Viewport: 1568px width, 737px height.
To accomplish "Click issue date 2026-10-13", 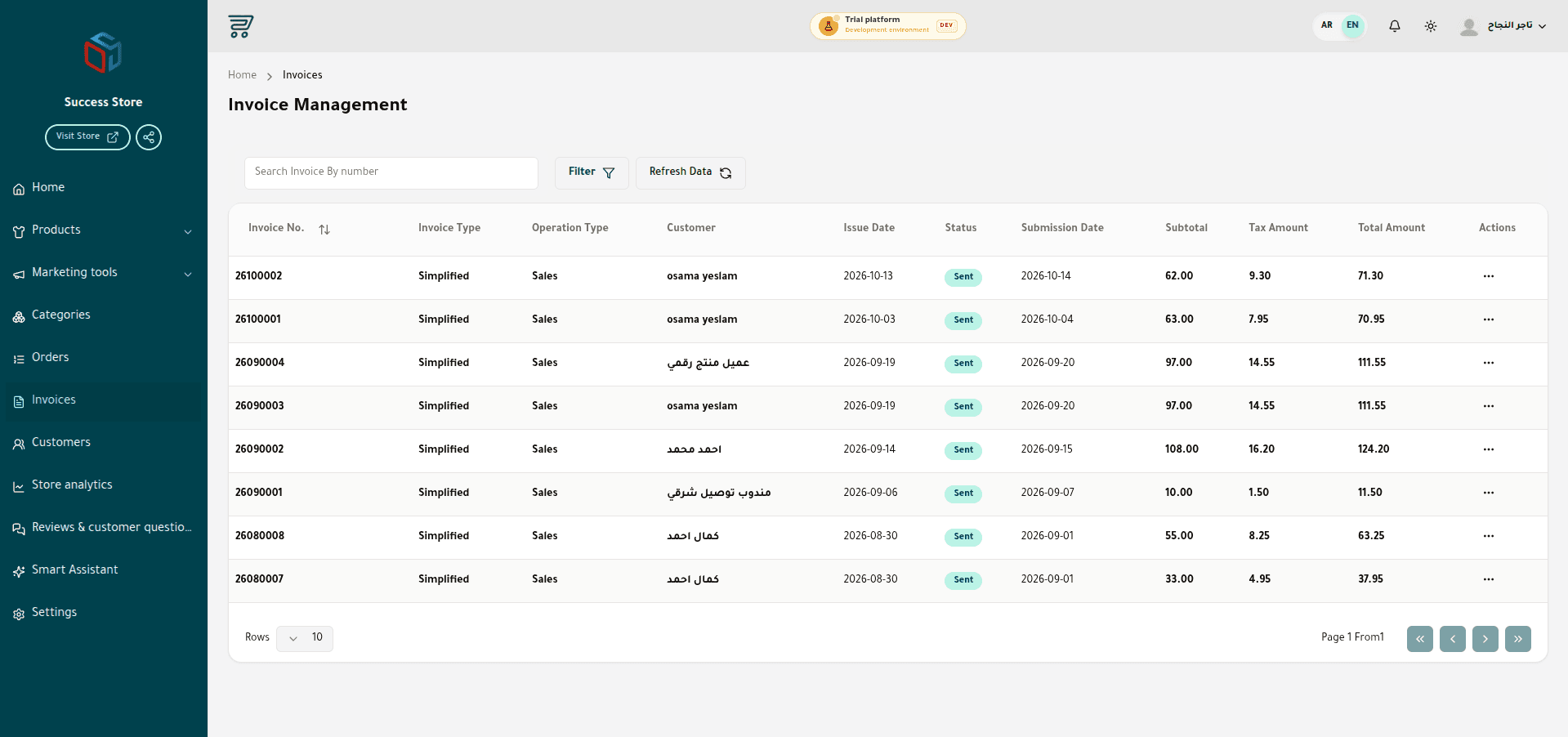I will (868, 276).
